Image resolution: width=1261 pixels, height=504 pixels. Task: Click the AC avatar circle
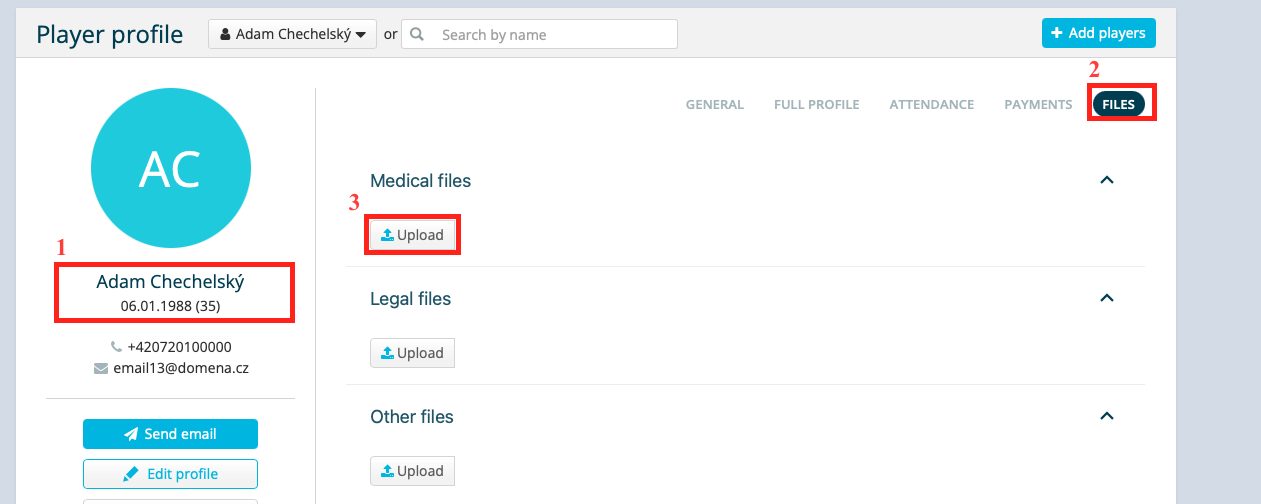[171, 169]
